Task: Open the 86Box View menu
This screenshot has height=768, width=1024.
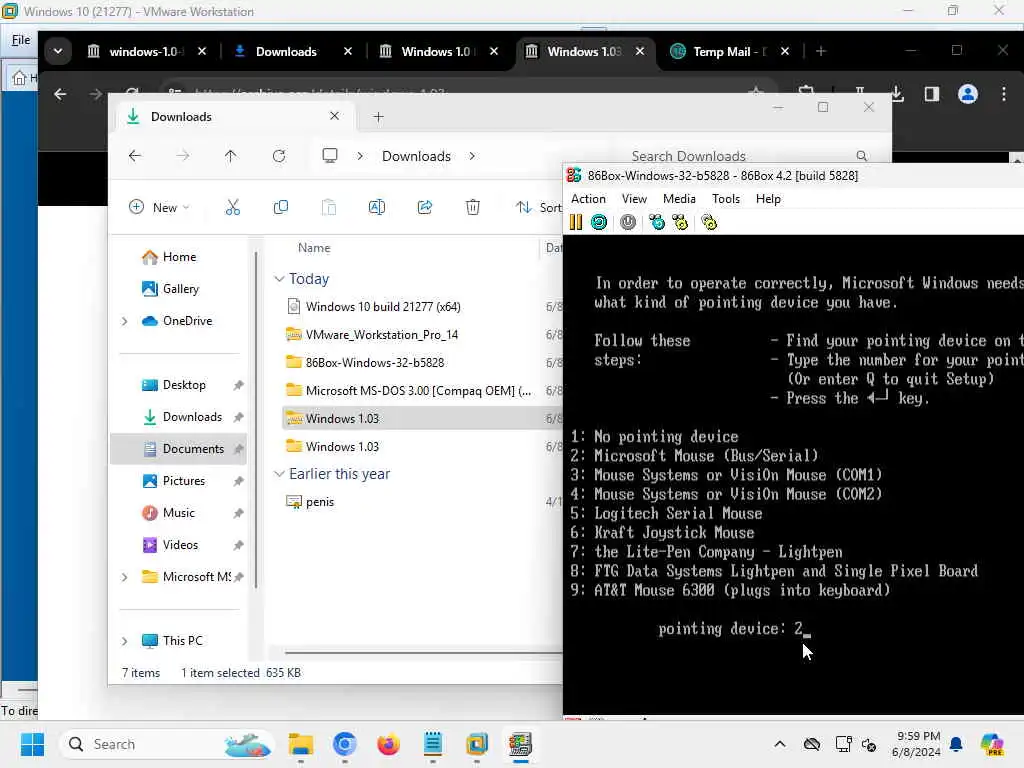Action: pyautogui.click(x=634, y=199)
